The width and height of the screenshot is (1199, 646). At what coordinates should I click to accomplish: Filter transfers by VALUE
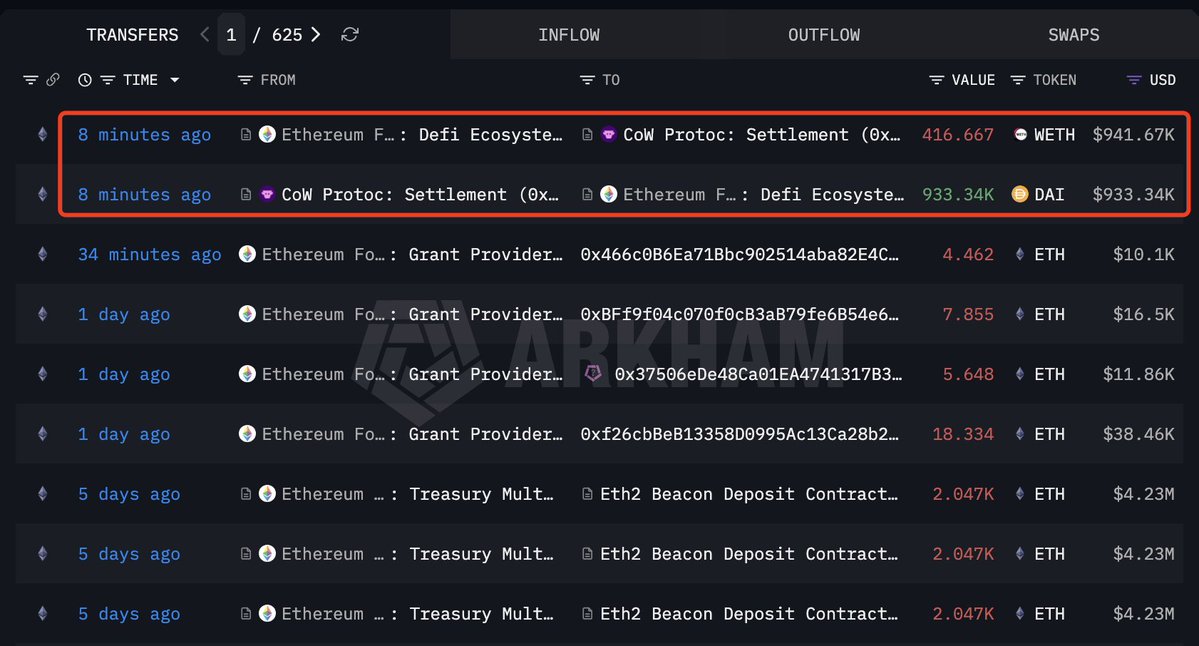point(936,80)
